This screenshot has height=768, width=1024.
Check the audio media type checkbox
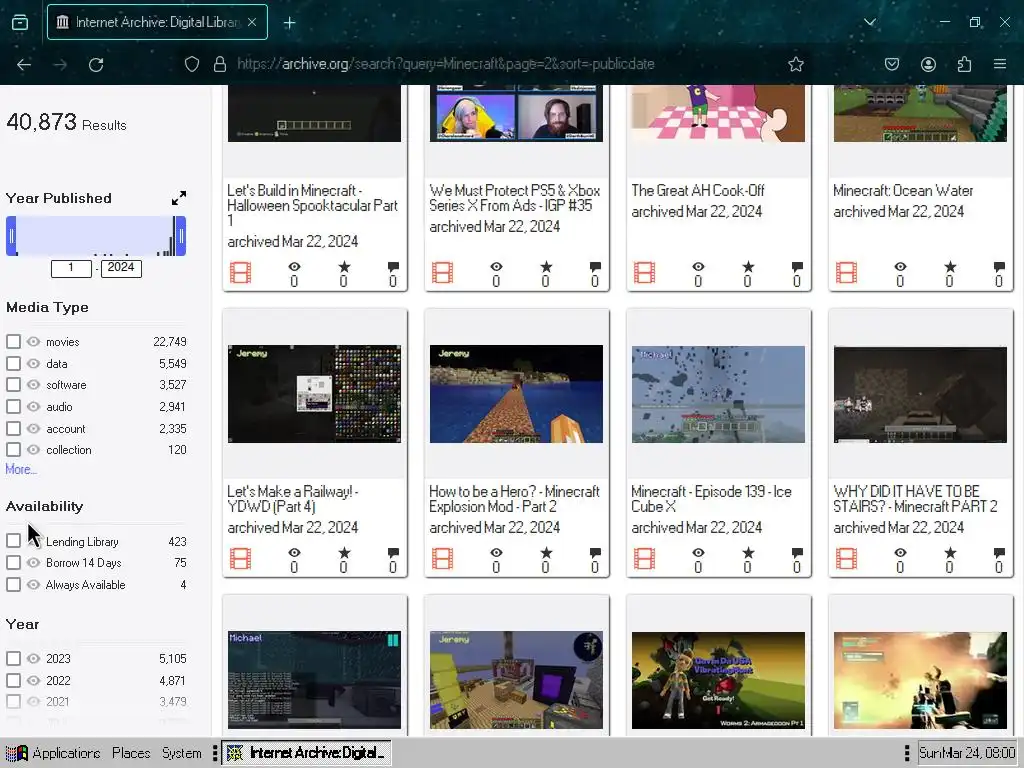[x=13, y=406]
